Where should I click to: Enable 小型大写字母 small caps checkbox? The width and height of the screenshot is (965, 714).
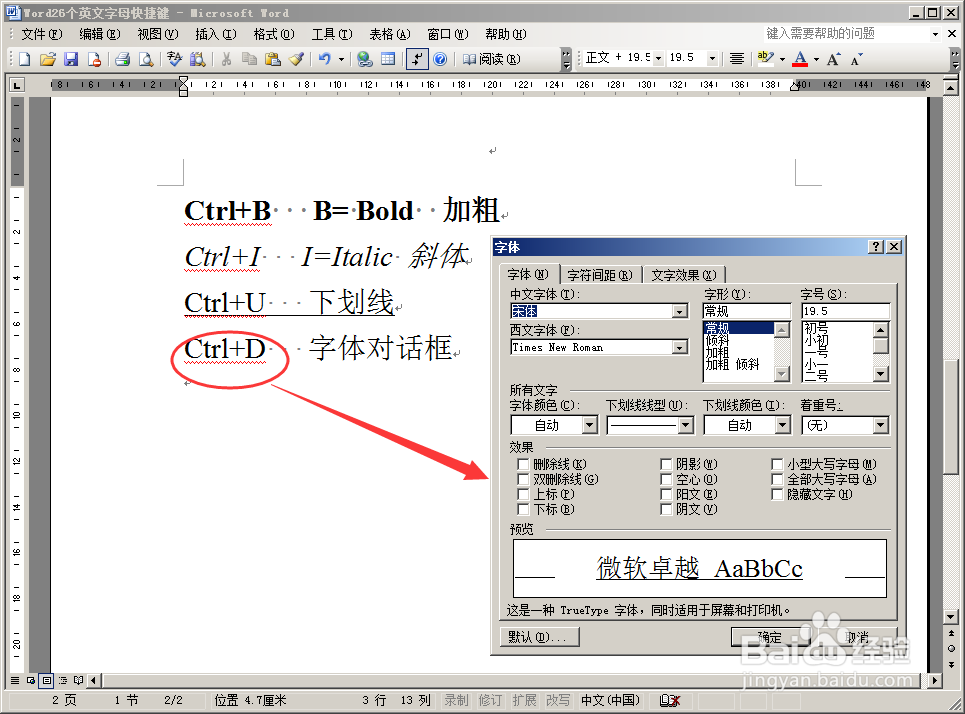777,464
